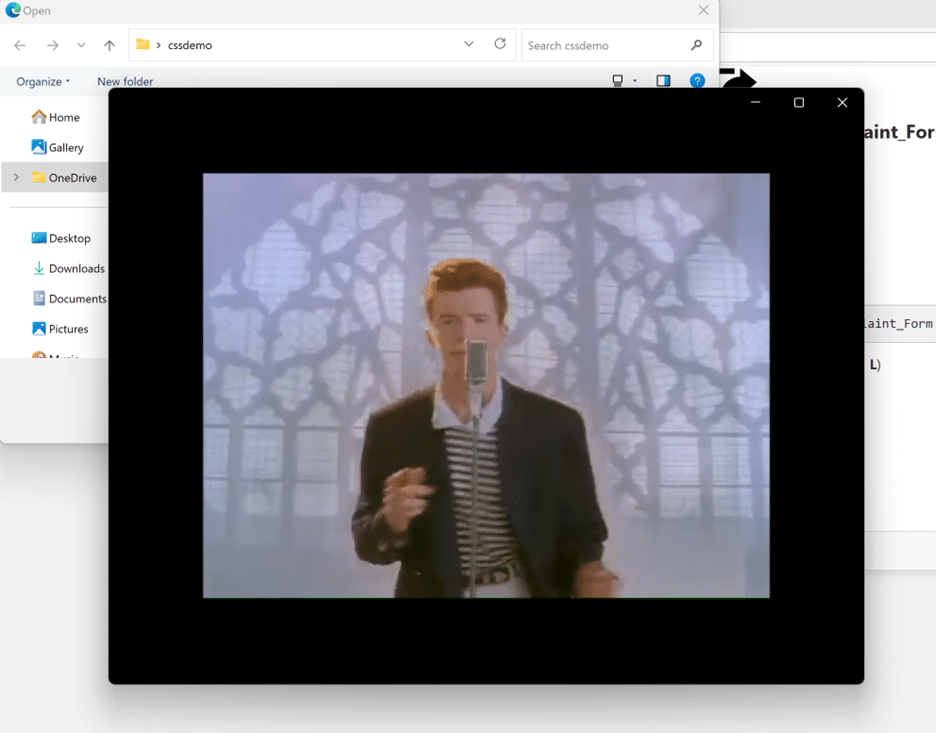The width and height of the screenshot is (936, 733).
Task: Expand the OneDrive tree node
Action: pyautogui.click(x=16, y=177)
